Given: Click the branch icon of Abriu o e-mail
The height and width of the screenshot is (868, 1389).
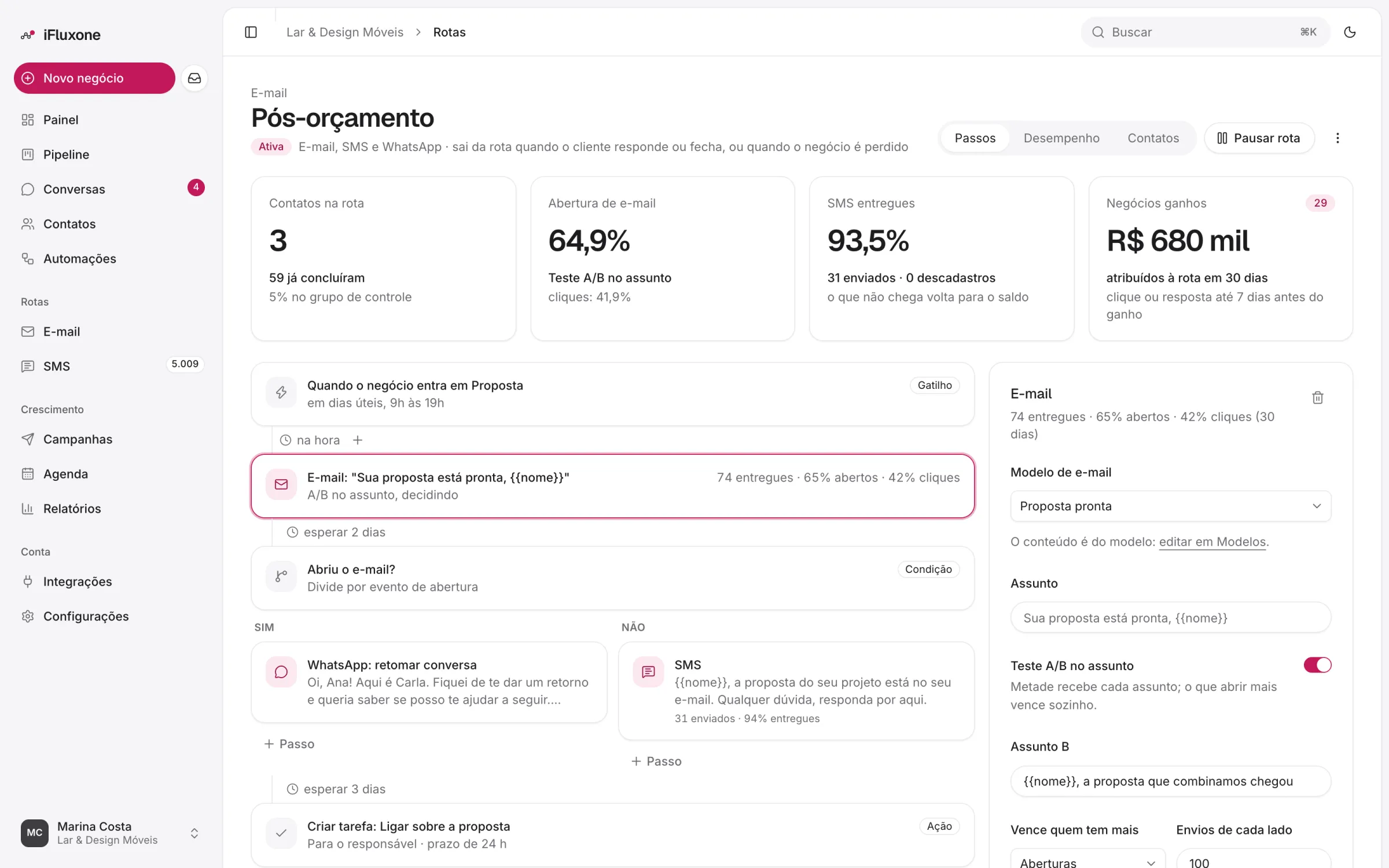Looking at the screenshot, I should click(281, 576).
